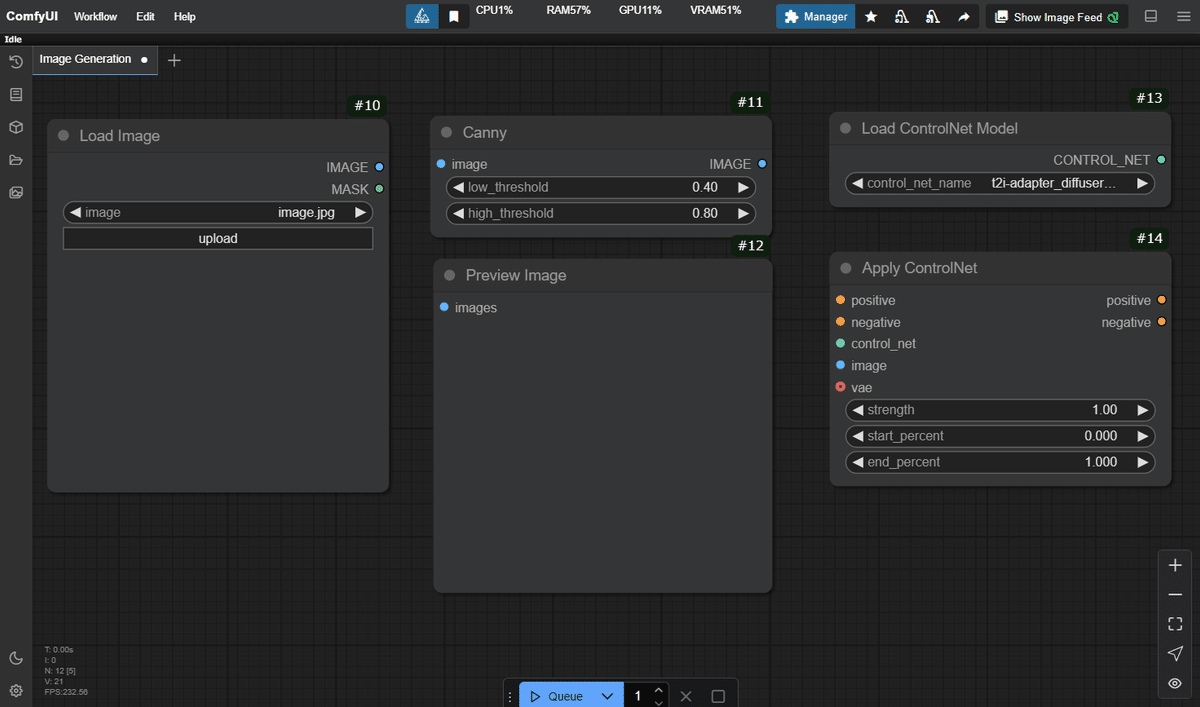Browse workflows via the folder sidebar icon
The image size is (1200, 707).
[x=15, y=160]
